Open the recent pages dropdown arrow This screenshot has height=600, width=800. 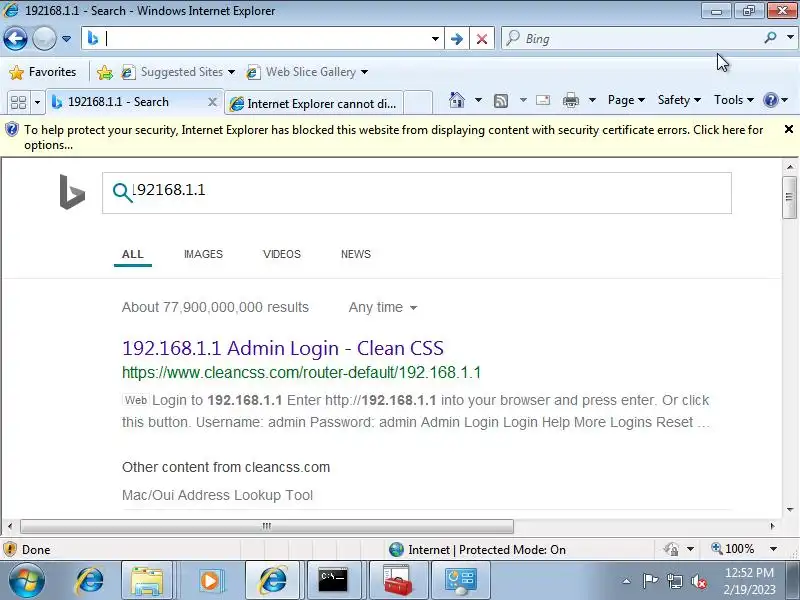tap(66, 39)
